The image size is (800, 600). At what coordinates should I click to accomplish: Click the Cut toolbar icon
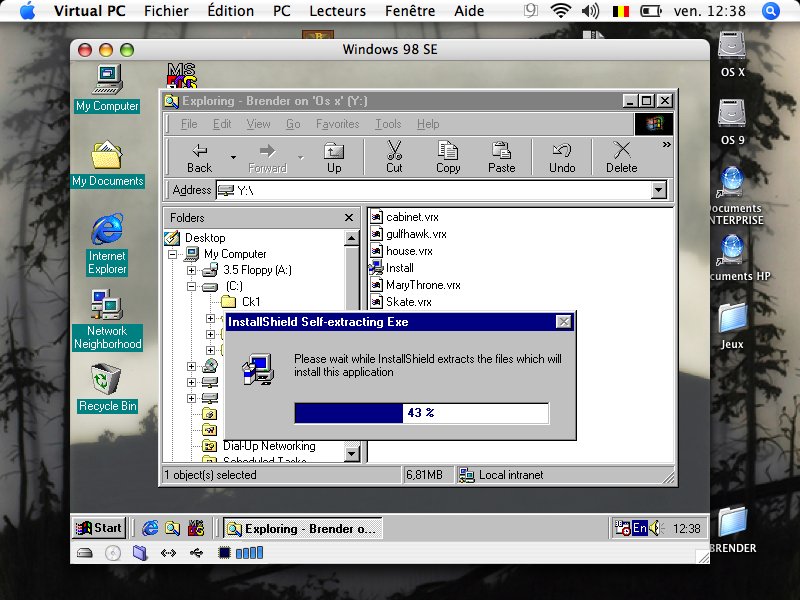coord(394,157)
